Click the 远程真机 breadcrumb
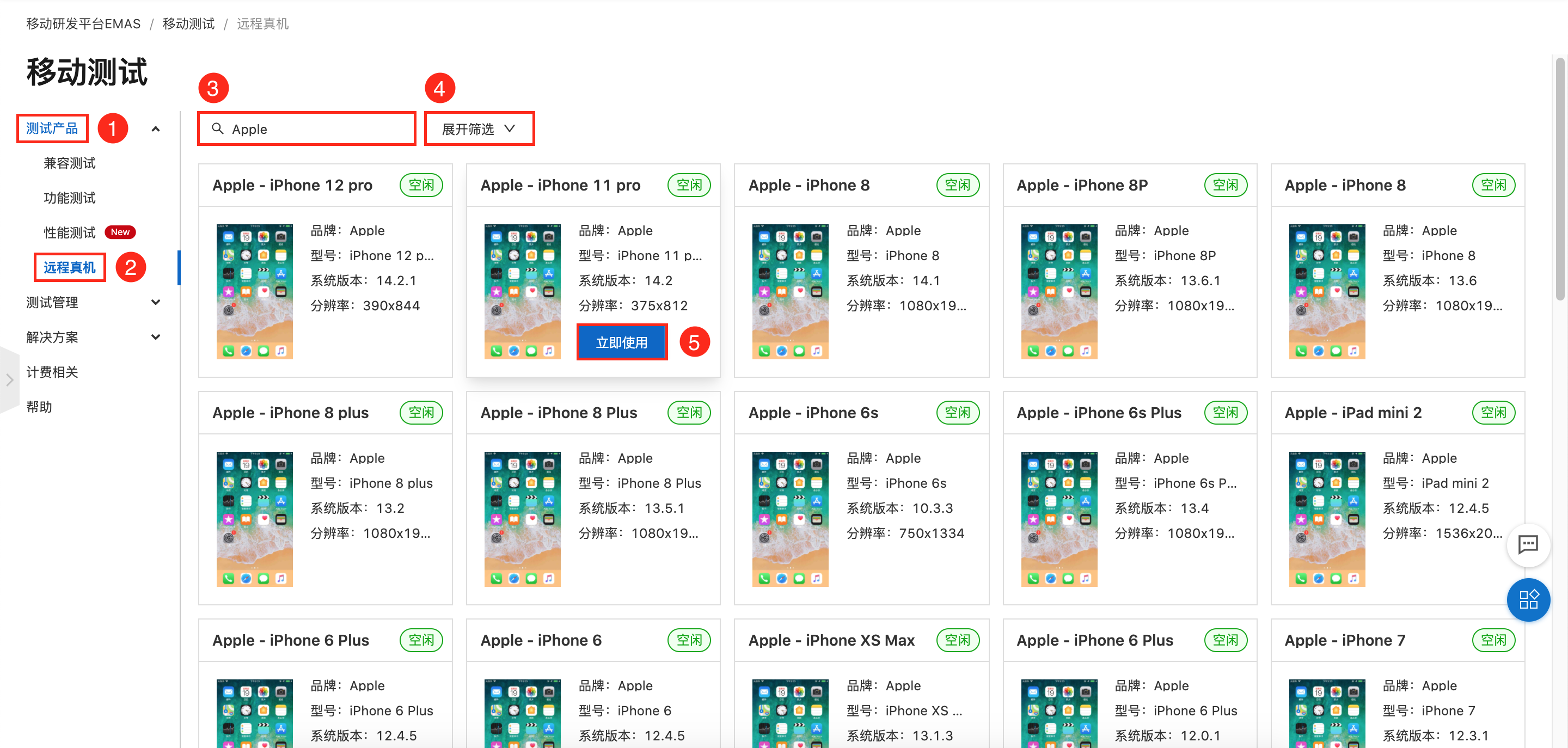The image size is (1568, 748). (x=262, y=24)
